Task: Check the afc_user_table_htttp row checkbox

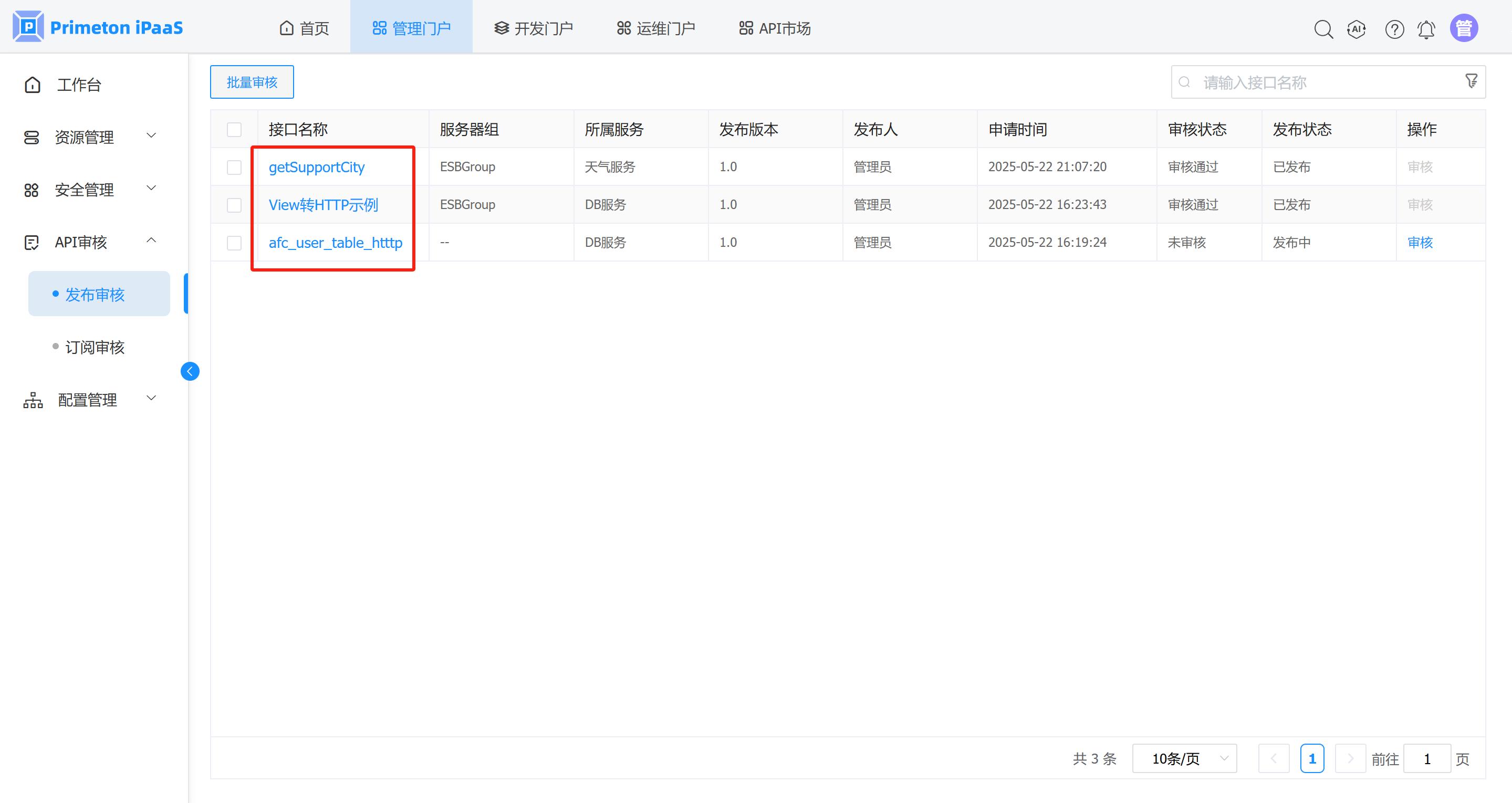Action: click(x=234, y=243)
